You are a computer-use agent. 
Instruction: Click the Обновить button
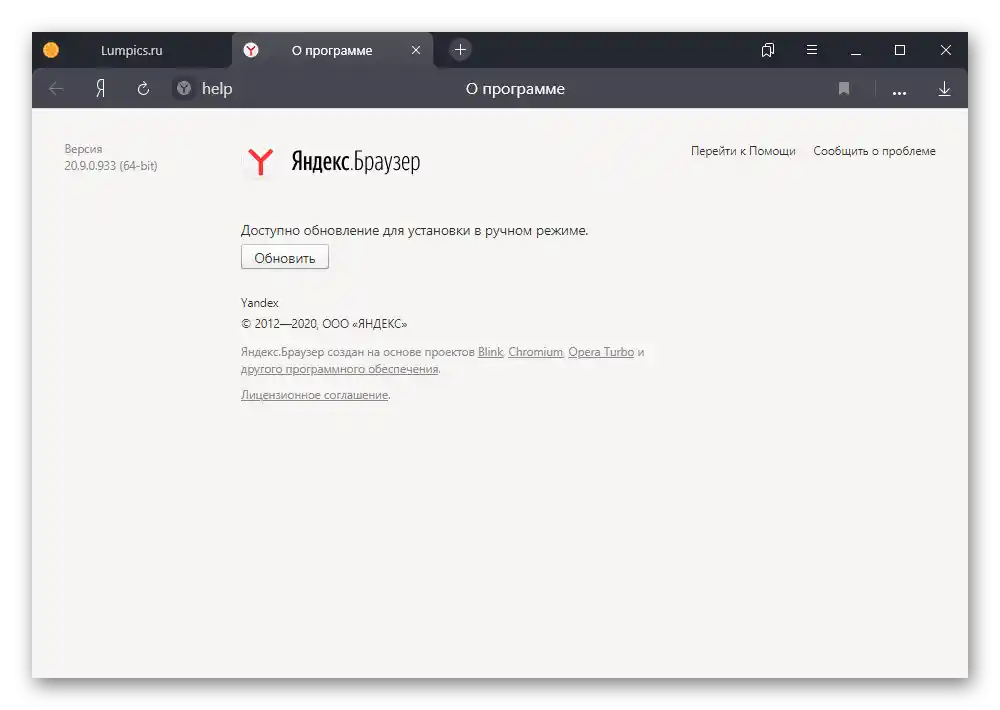tap(284, 257)
